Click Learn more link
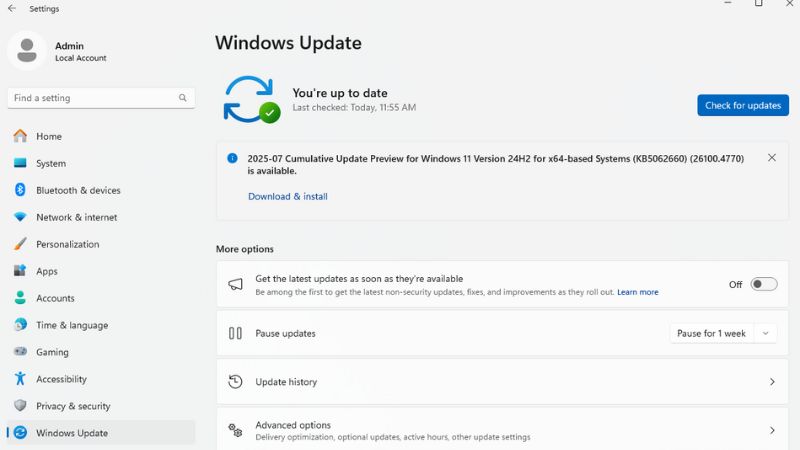Image resolution: width=800 pixels, height=450 pixels. coord(638,292)
